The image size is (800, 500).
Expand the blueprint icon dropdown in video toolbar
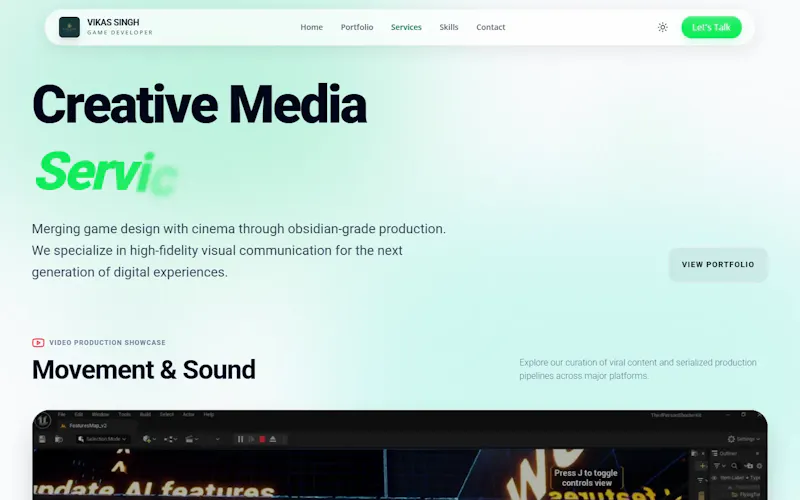click(x=170, y=439)
